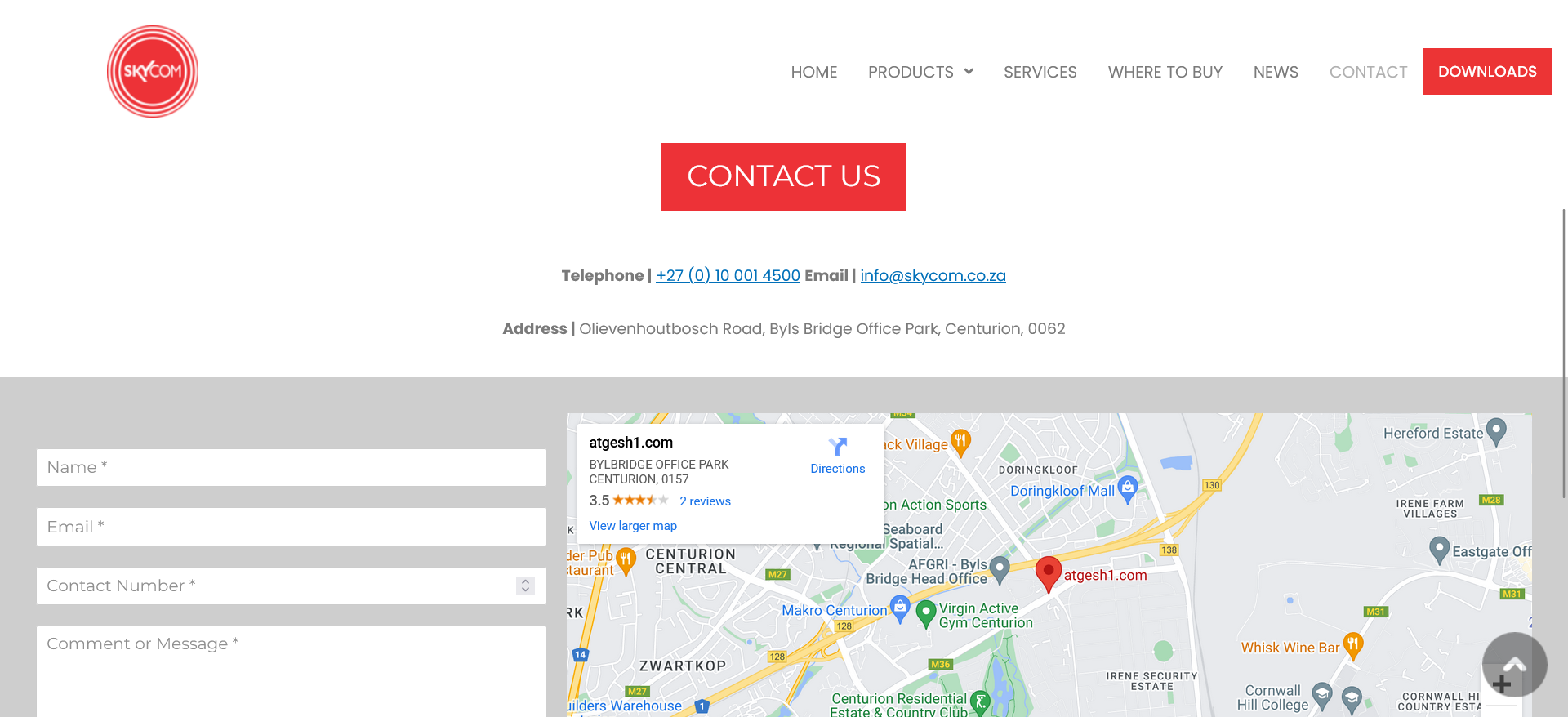Open the Directions arrow icon on map card
The width and height of the screenshot is (1568, 717).
tap(838, 446)
